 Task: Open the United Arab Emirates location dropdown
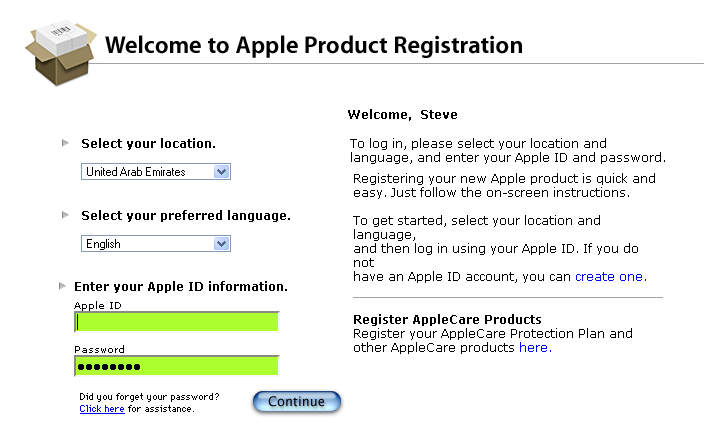click(156, 172)
